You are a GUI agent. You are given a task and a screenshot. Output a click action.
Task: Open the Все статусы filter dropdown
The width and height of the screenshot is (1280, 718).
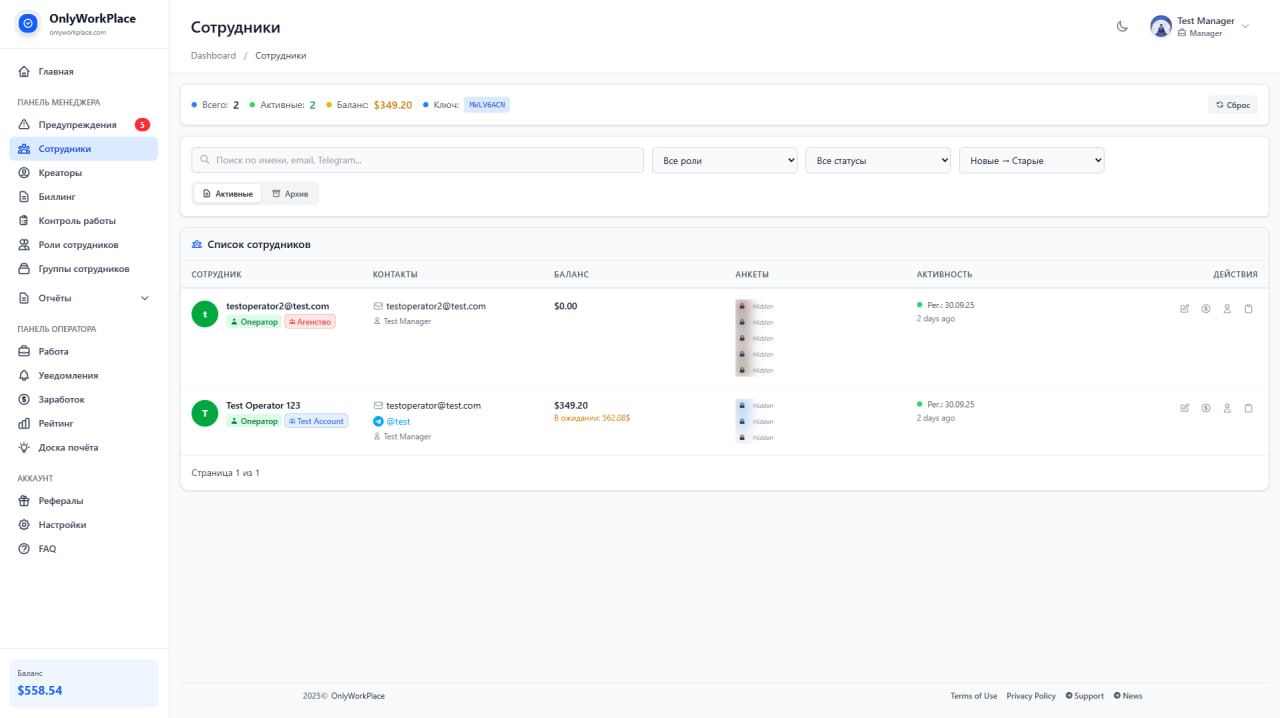(878, 160)
